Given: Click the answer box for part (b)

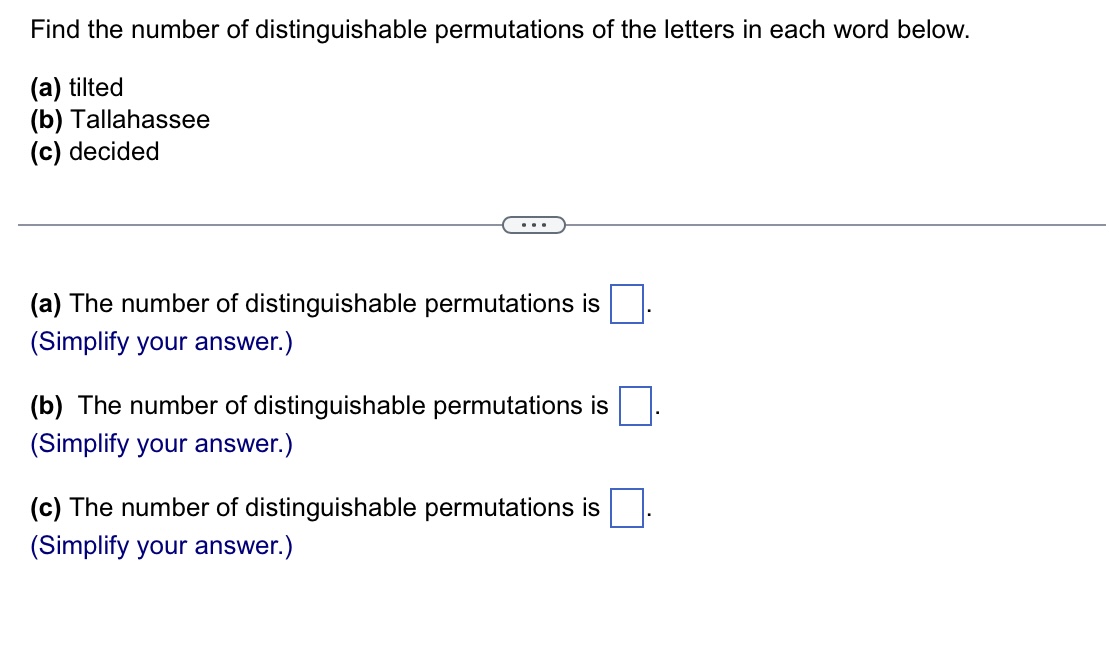Looking at the screenshot, I should pyautogui.click(x=636, y=407).
